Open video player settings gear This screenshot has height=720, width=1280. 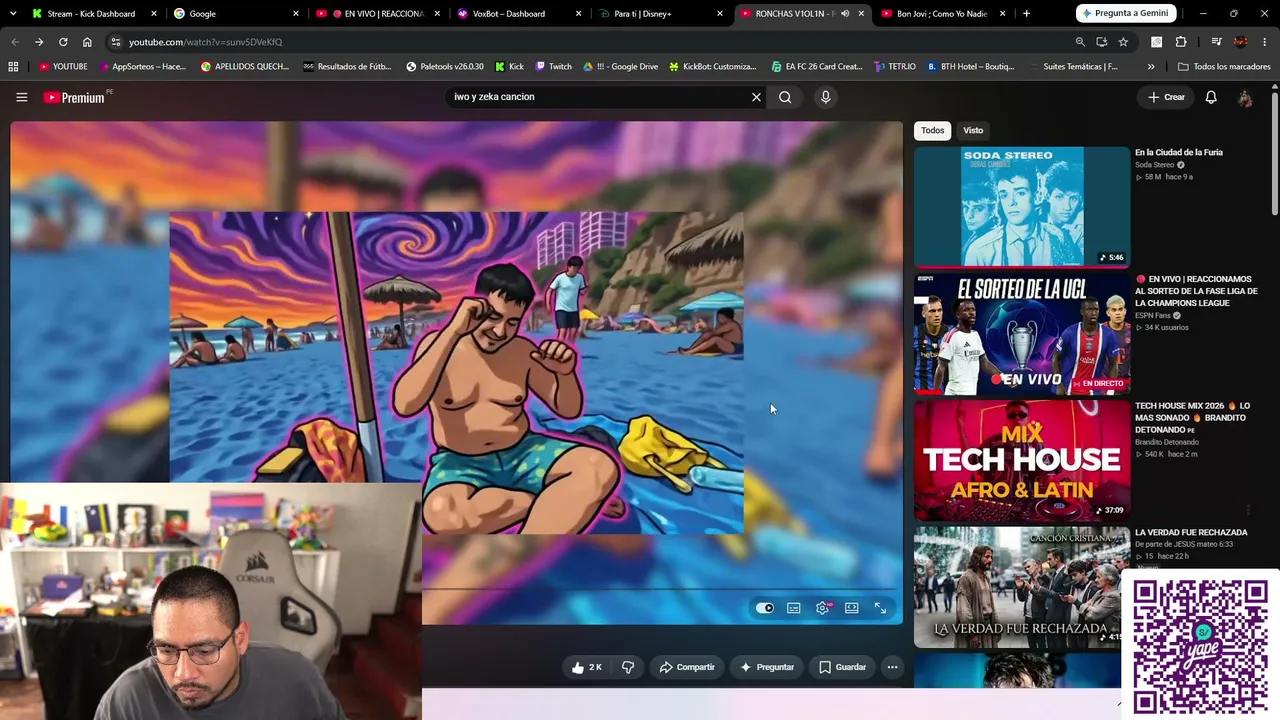click(x=823, y=608)
